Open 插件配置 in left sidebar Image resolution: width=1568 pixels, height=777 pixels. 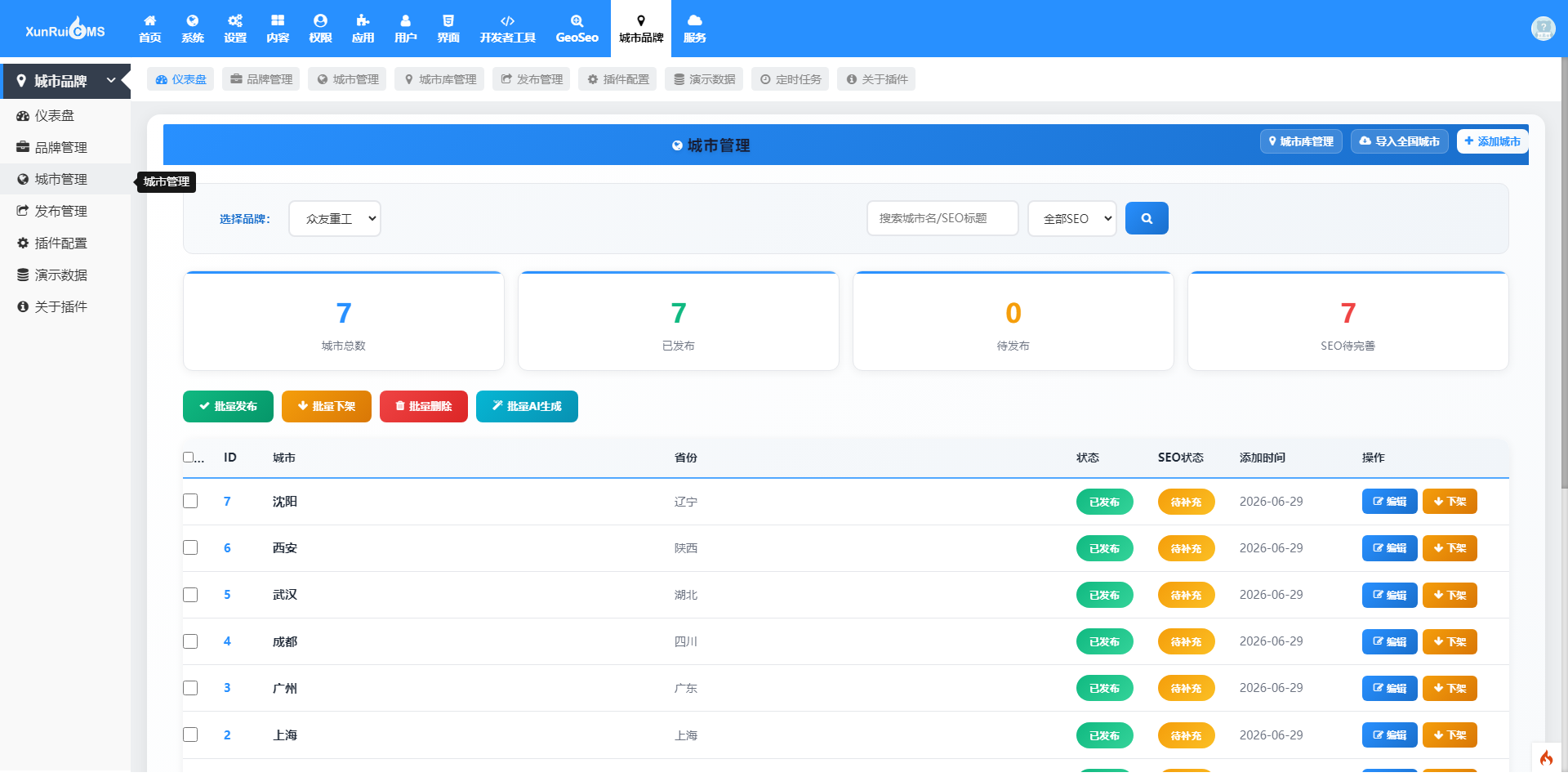65,243
